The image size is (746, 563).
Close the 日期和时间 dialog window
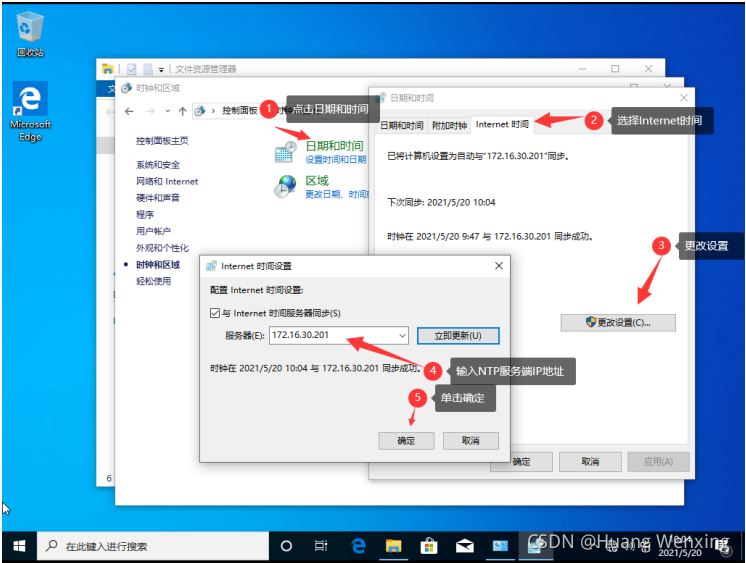click(684, 98)
